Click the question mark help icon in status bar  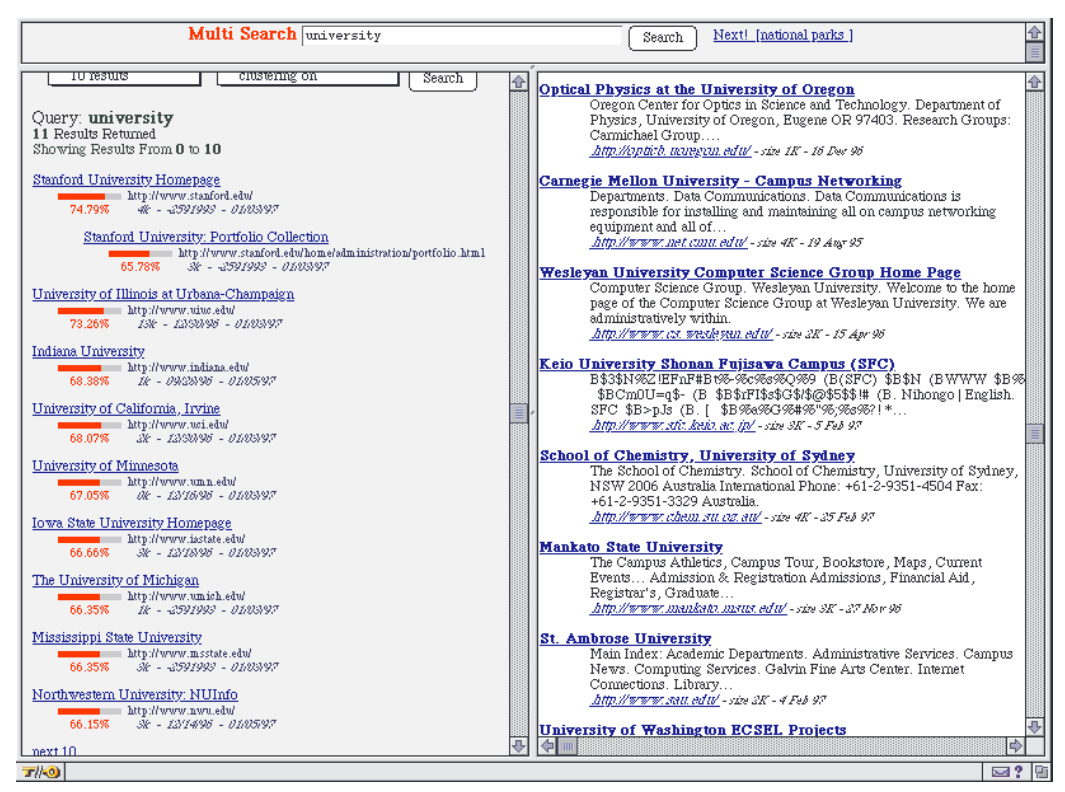[x=1018, y=772]
